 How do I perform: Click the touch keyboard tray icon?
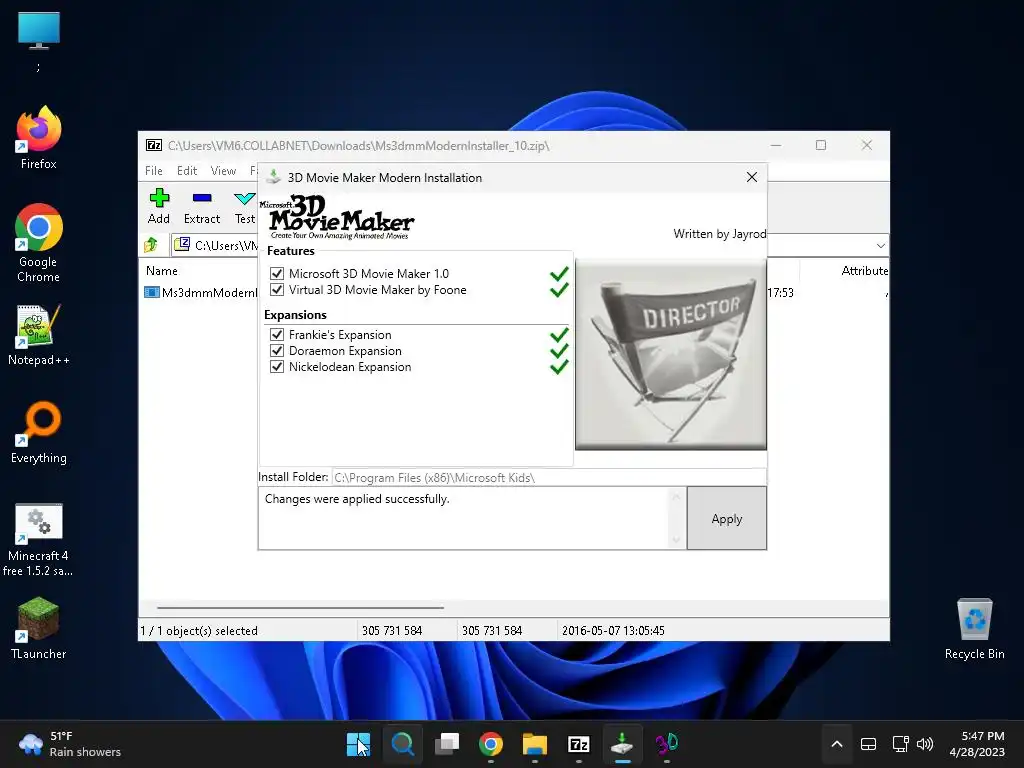(868, 744)
